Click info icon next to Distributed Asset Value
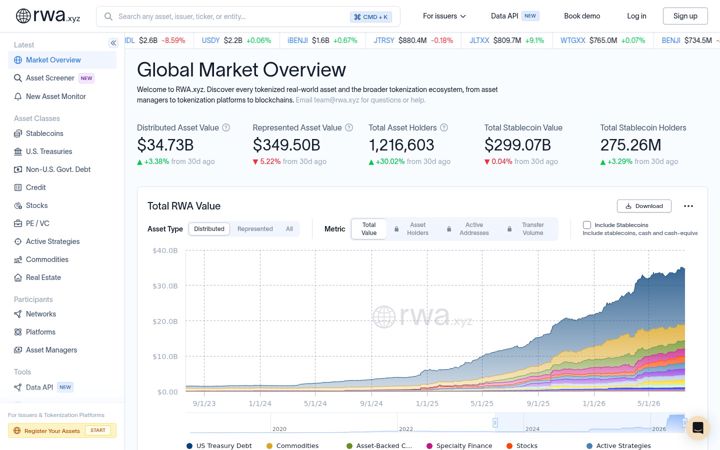720x450 pixels. [226, 128]
